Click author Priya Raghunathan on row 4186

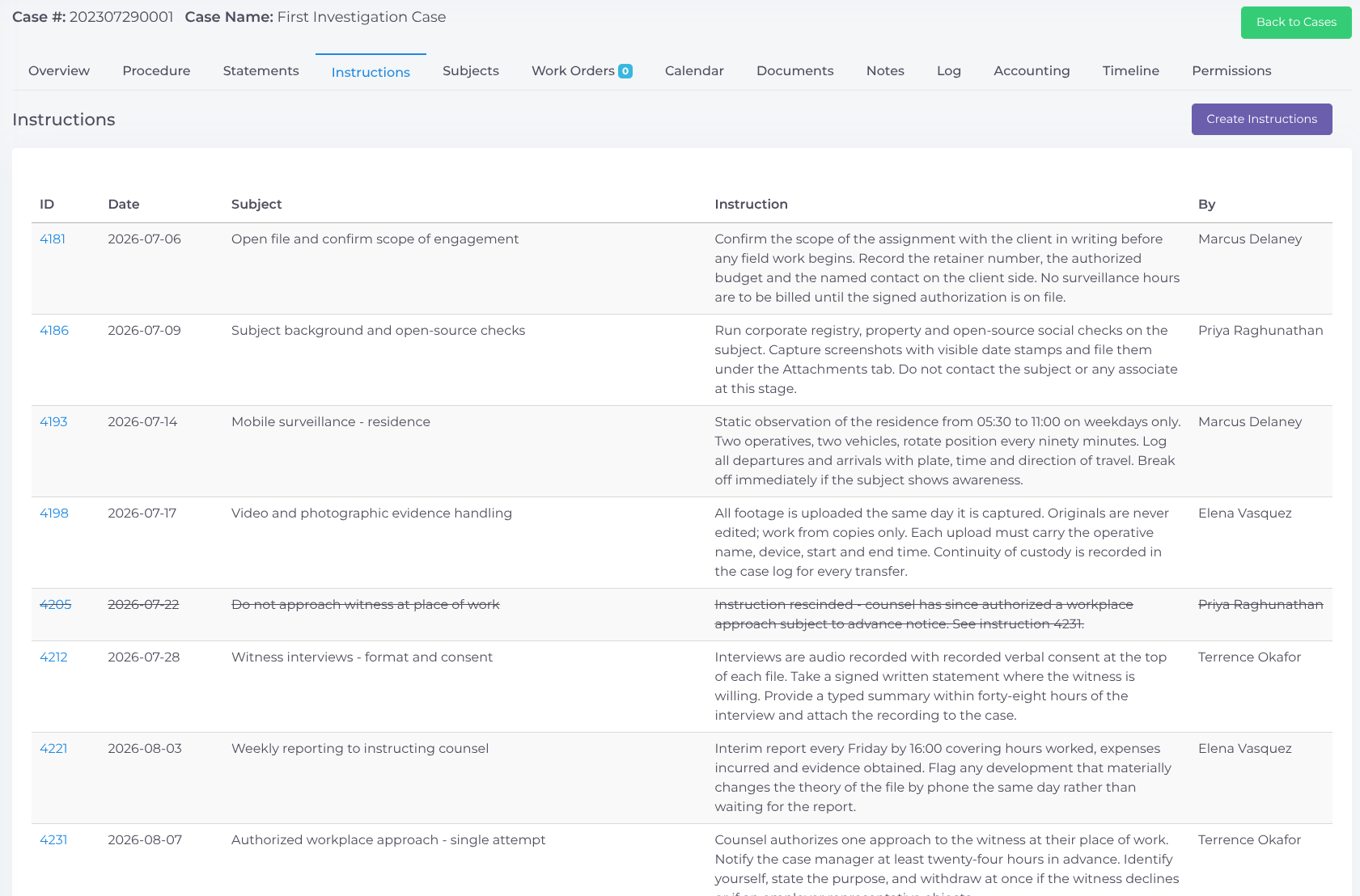pyautogui.click(x=1260, y=331)
